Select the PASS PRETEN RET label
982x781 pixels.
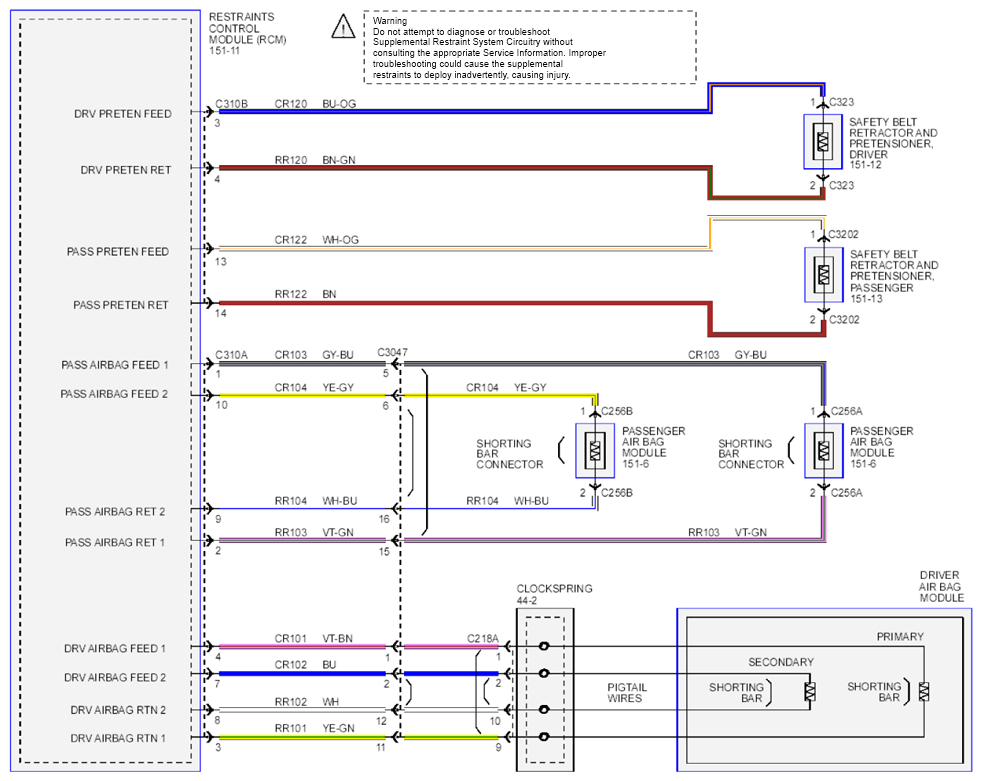(121, 305)
